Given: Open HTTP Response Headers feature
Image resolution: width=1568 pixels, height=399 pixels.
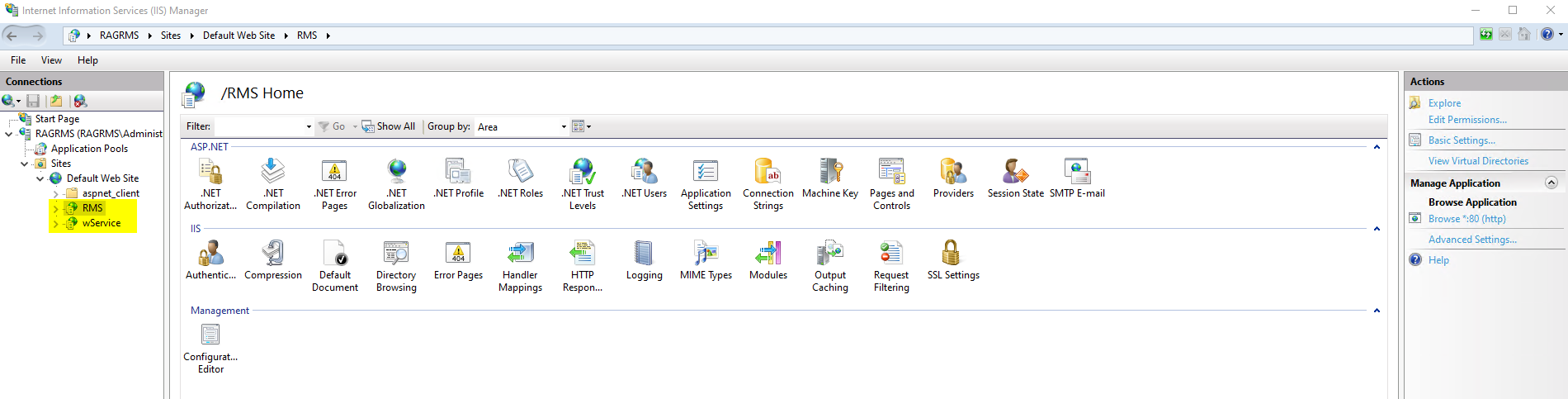Looking at the screenshot, I should click(x=583, y=266).
